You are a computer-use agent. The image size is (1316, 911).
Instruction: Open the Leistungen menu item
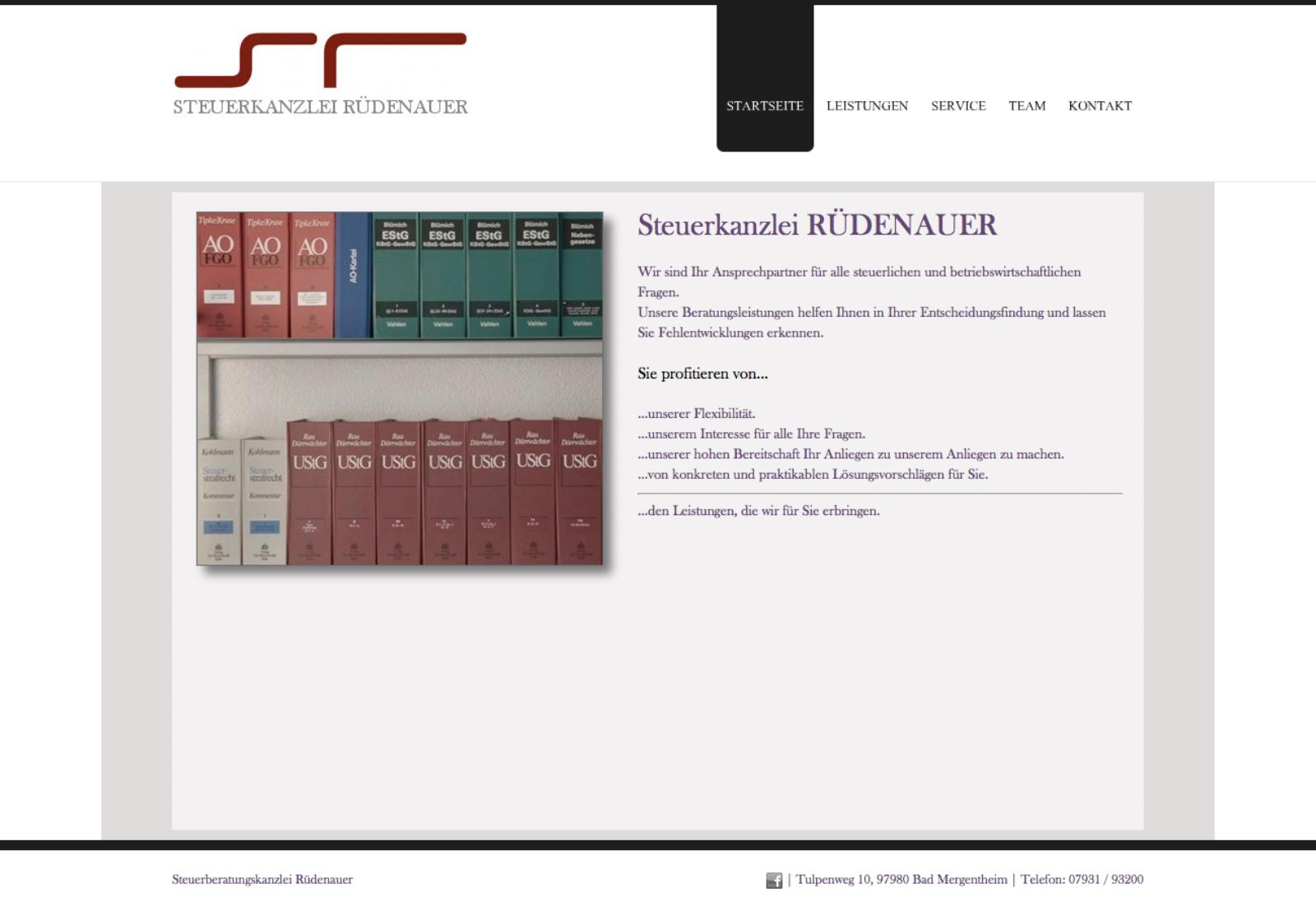867,105
